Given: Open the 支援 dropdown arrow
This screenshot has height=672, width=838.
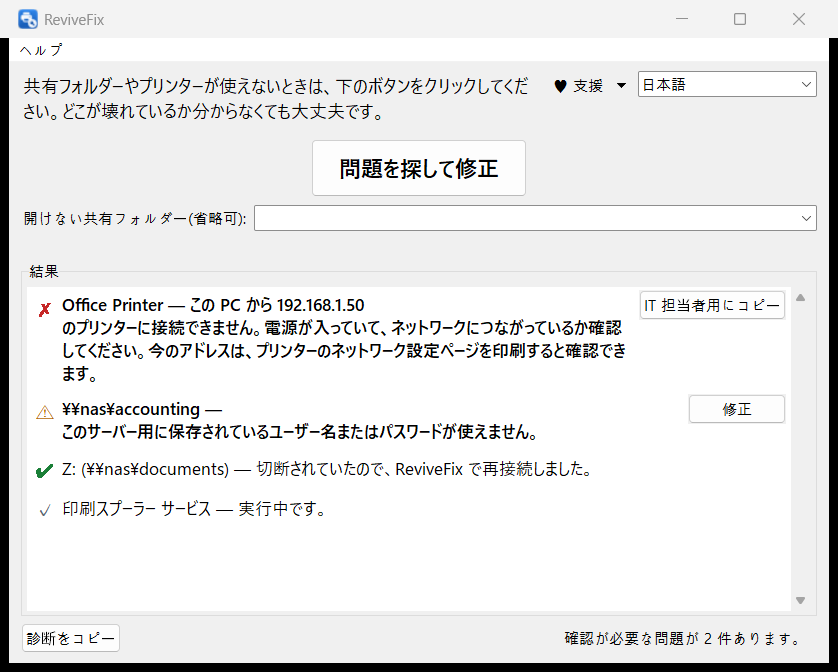Looking at the screenshot, I should click(x=621, y=86).
